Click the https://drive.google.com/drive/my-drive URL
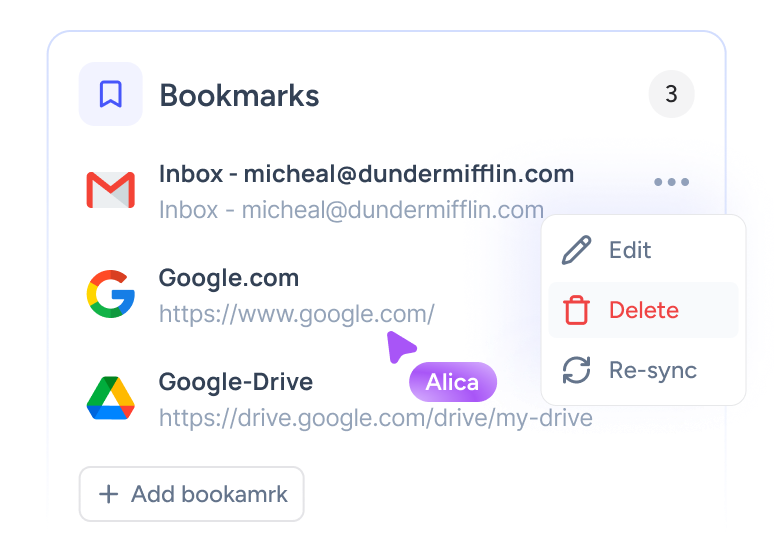The image size is (774, 536). pyautogui.click(x=376, y=419)
